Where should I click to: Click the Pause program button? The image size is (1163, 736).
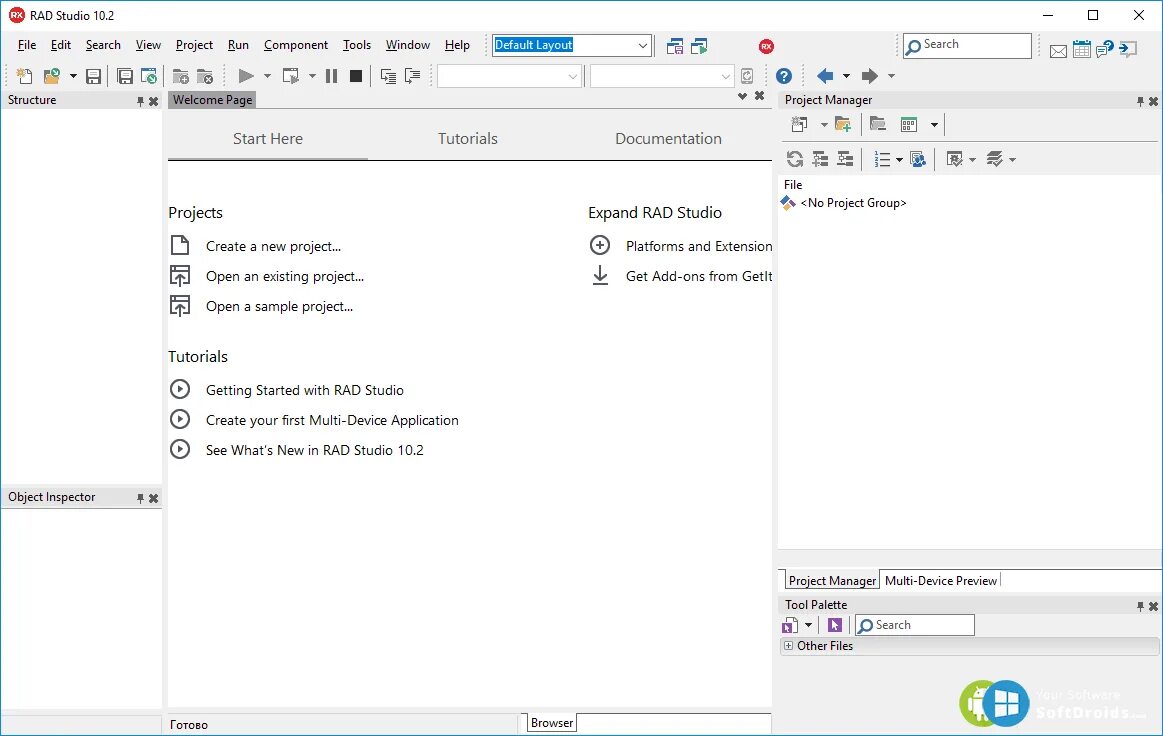332,76
